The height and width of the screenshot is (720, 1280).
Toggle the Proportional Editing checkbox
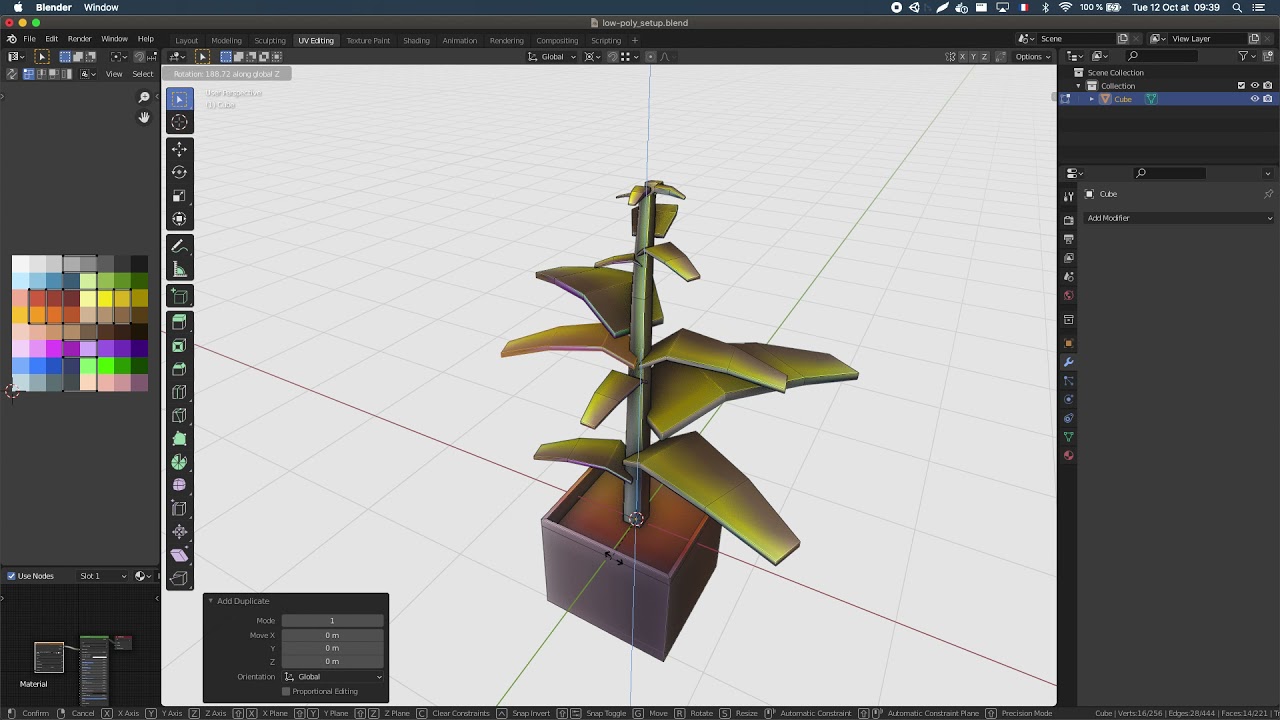click(x=286, y=691)
